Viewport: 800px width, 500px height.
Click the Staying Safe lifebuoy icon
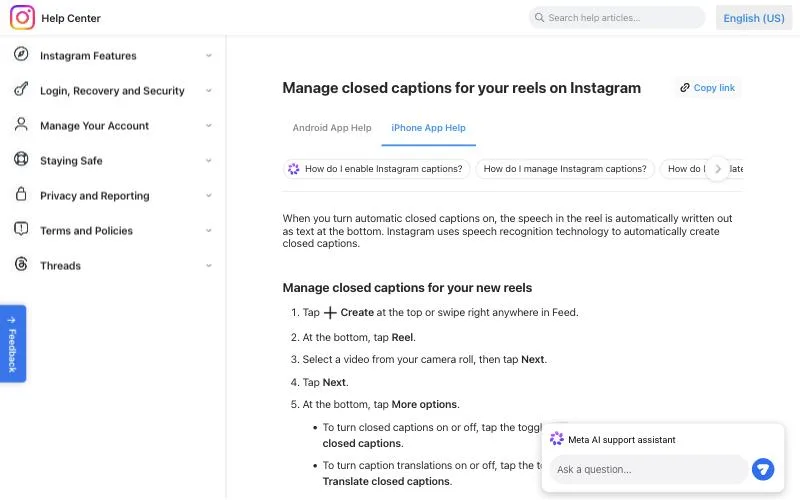[21, 159]
